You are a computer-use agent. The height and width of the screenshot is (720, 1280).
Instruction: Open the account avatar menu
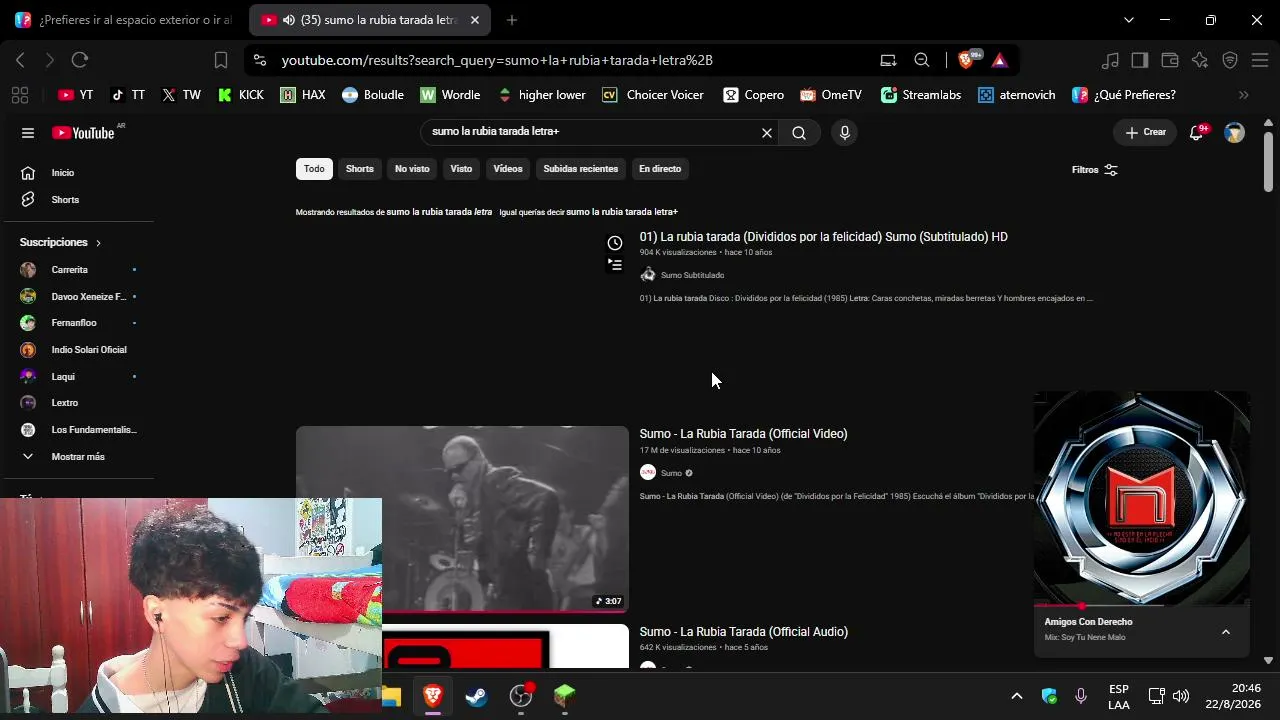pos(1235,132)
